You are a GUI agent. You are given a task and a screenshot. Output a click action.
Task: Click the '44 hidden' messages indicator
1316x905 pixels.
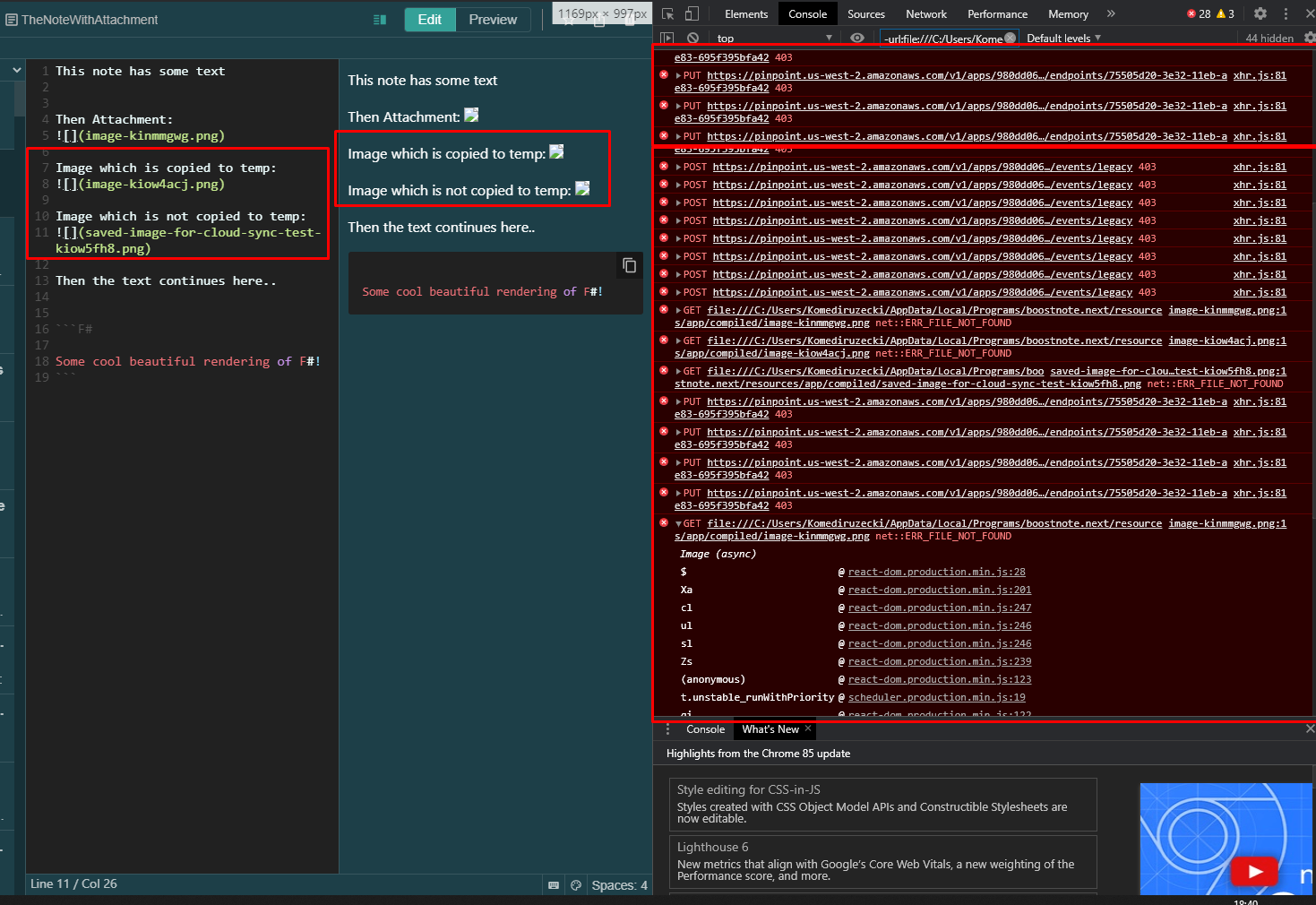pos(1269,38)
